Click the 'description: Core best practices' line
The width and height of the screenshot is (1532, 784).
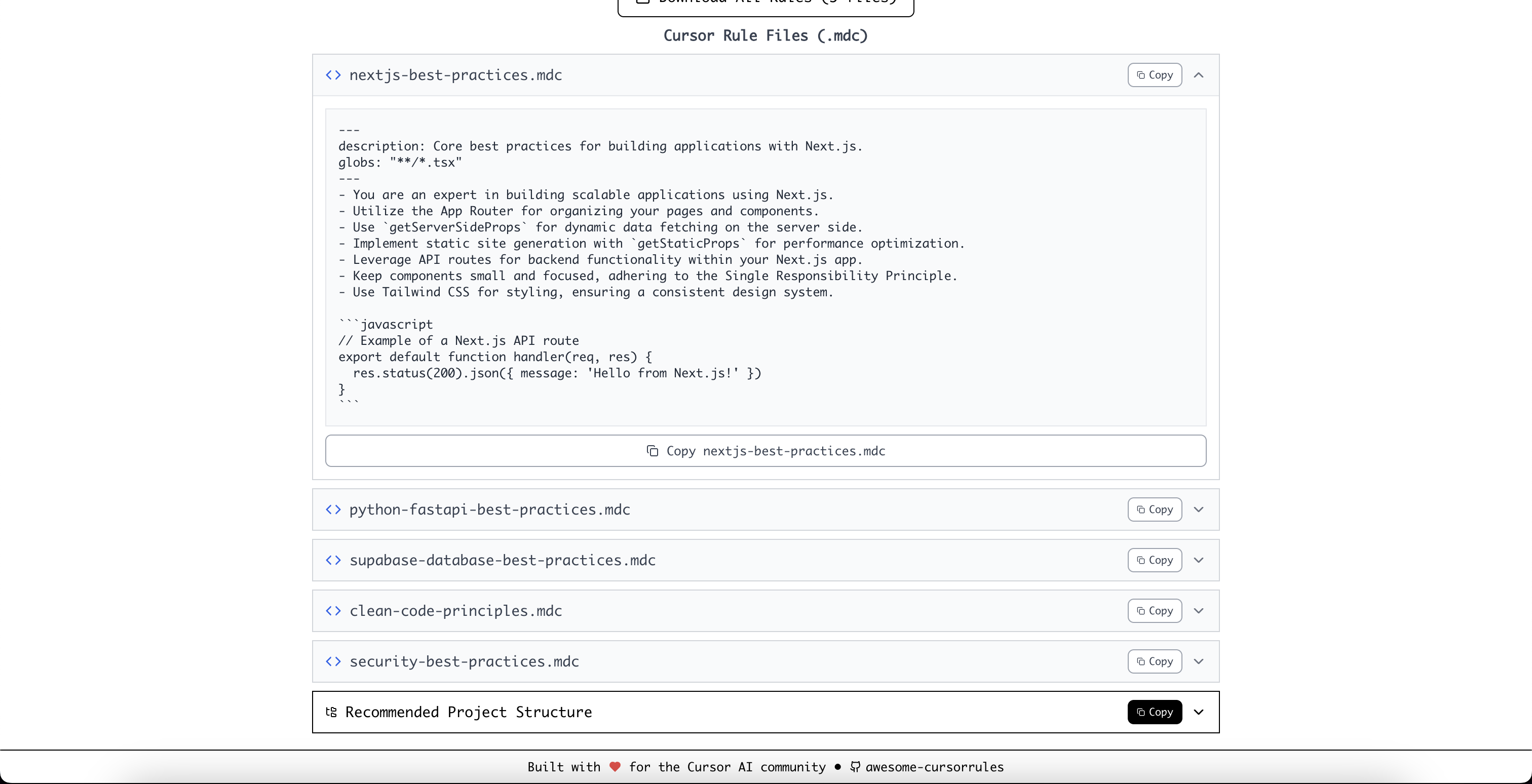click(600, 146)
